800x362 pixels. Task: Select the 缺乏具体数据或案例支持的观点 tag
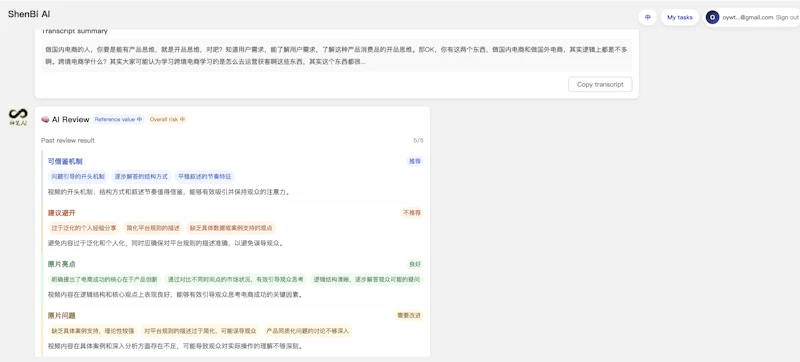pyautogui.click(x=231, y=228)
